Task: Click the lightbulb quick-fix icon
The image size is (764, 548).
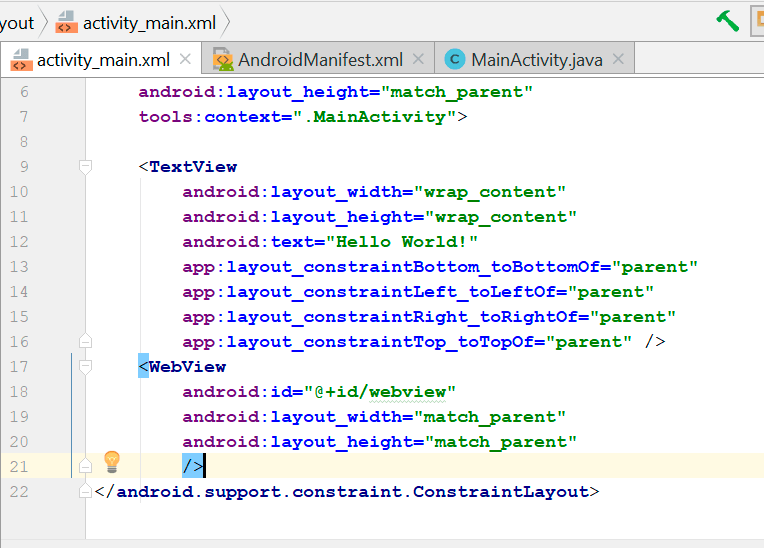Action: point(112,462)
